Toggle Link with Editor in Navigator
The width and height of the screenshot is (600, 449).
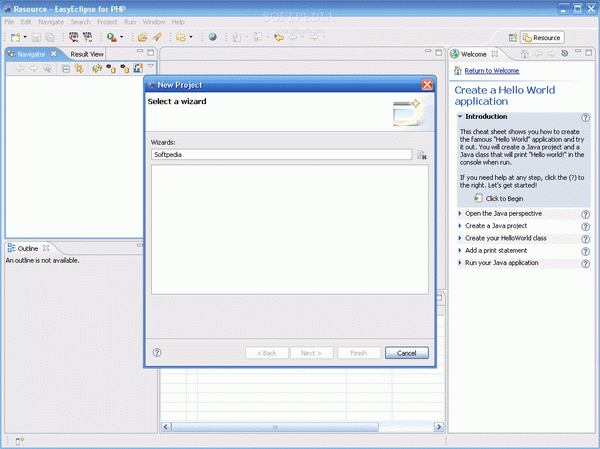(79, 69)
